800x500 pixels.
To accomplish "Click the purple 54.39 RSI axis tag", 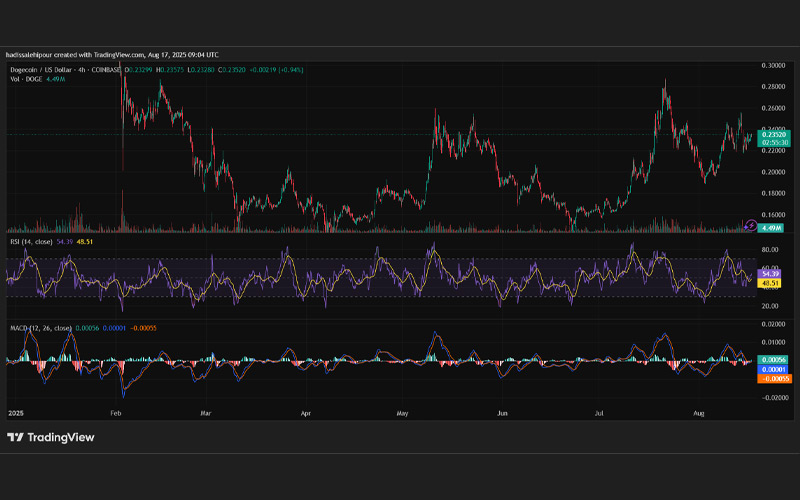I will pos(769,274).
